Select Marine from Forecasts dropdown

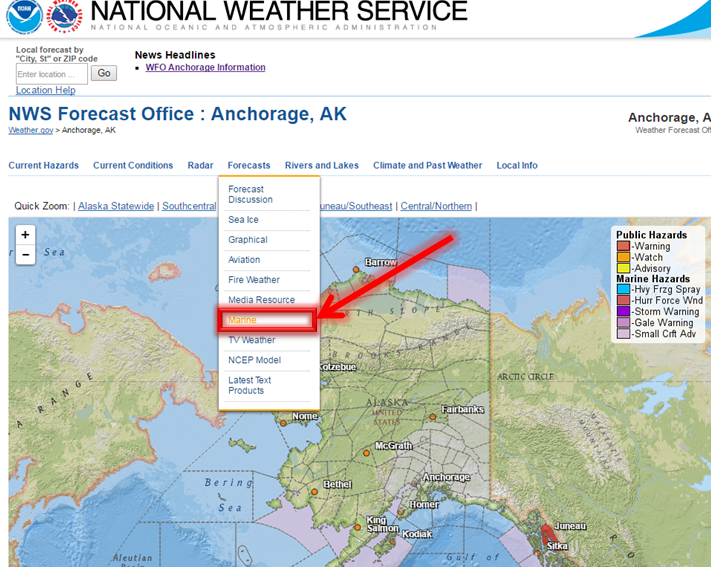click(x=242, y=320)
